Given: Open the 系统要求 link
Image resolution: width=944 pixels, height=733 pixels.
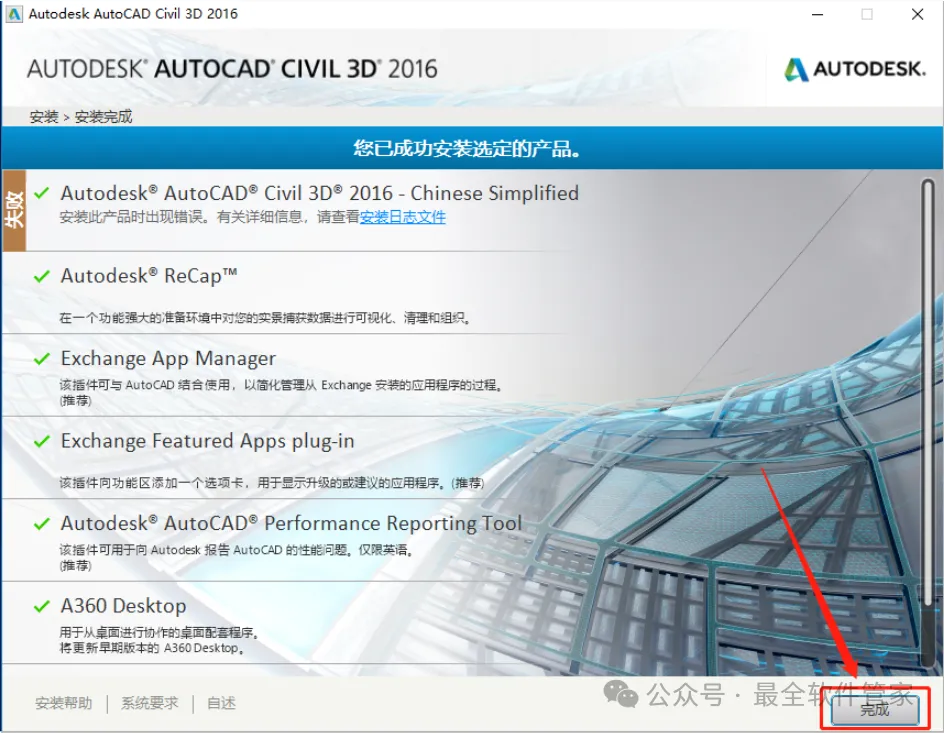Looking at the screenshot, I should (150, 703).
